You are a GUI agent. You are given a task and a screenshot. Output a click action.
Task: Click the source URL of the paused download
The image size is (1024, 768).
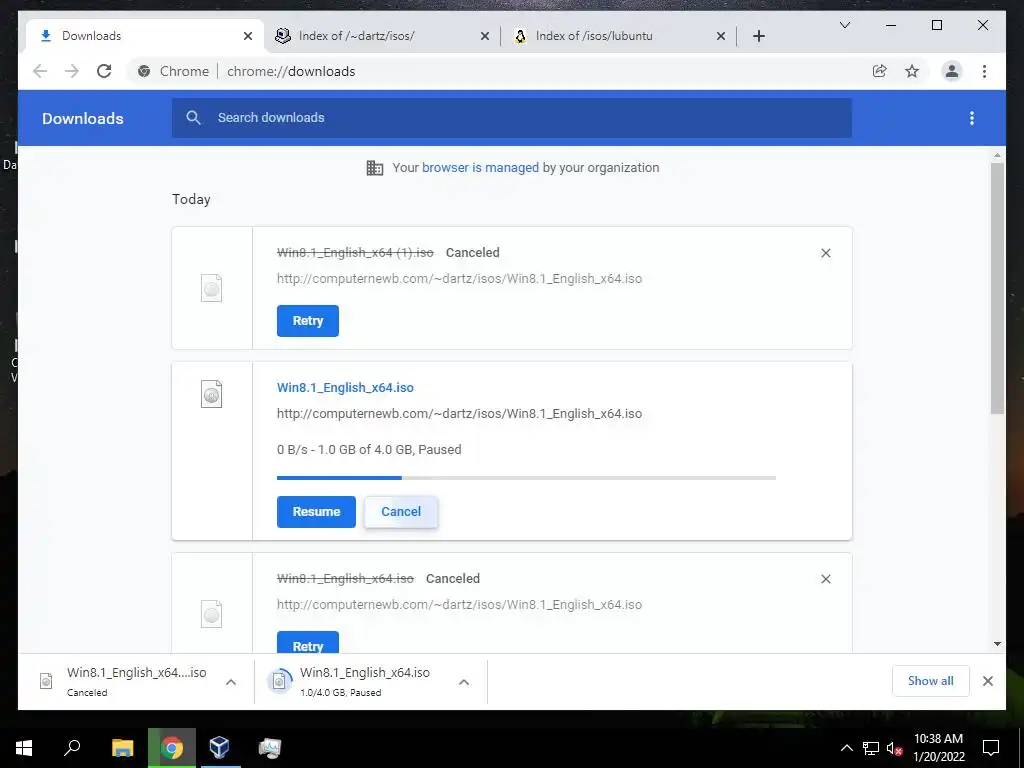coord(459,414)
